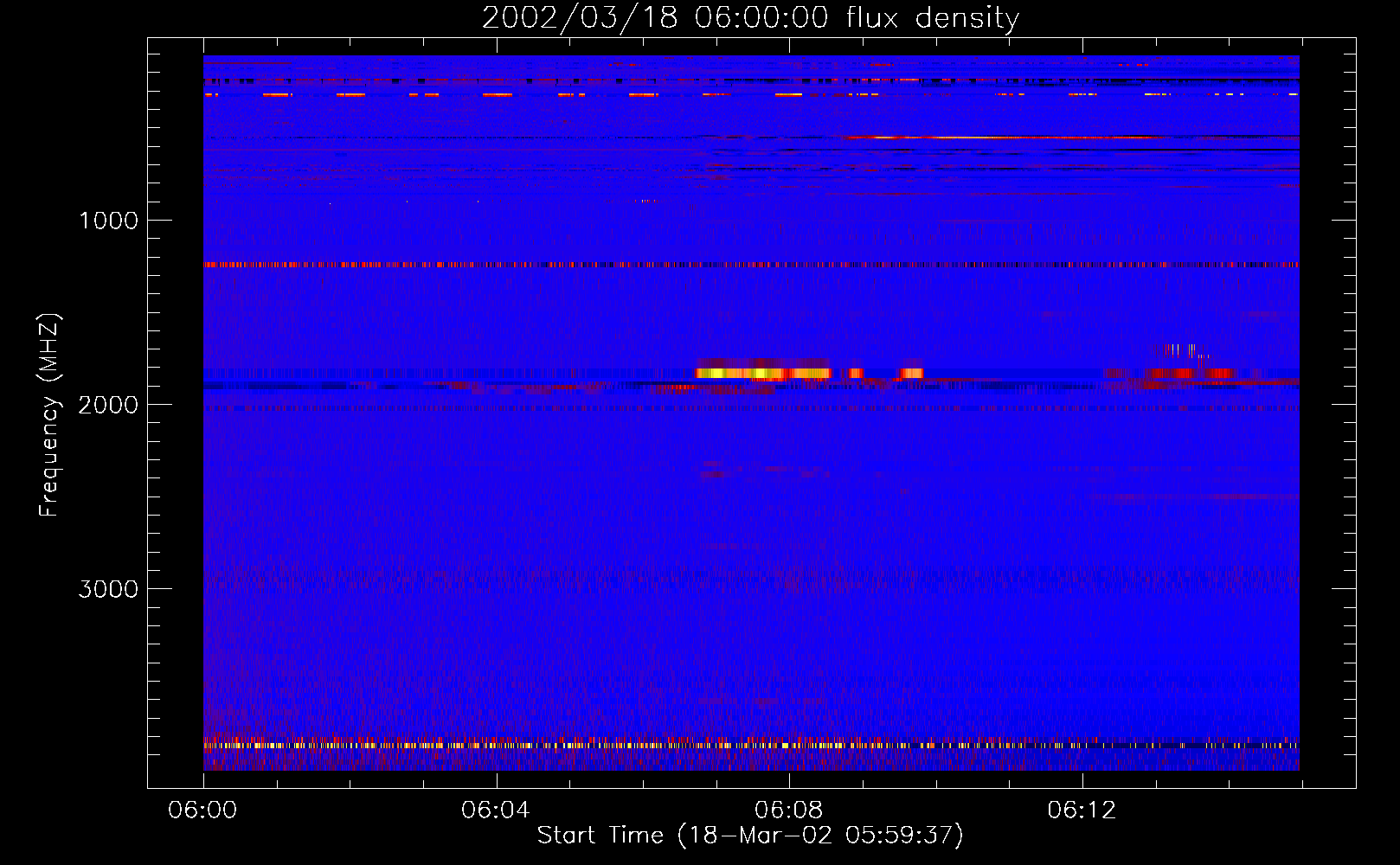Click the 06:12 time tick label

click(1082, 811)
